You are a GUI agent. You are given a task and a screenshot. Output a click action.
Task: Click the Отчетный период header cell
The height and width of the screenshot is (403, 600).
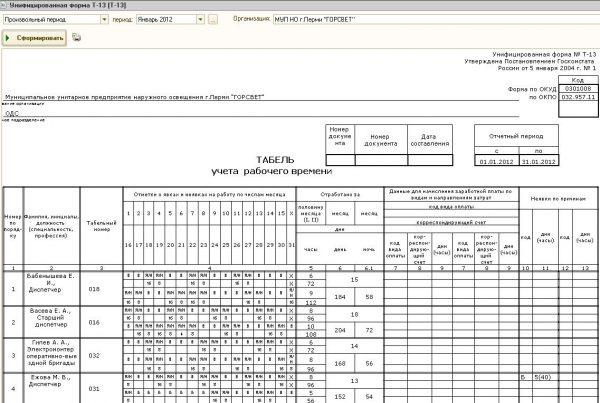click(x=516, y=136)
